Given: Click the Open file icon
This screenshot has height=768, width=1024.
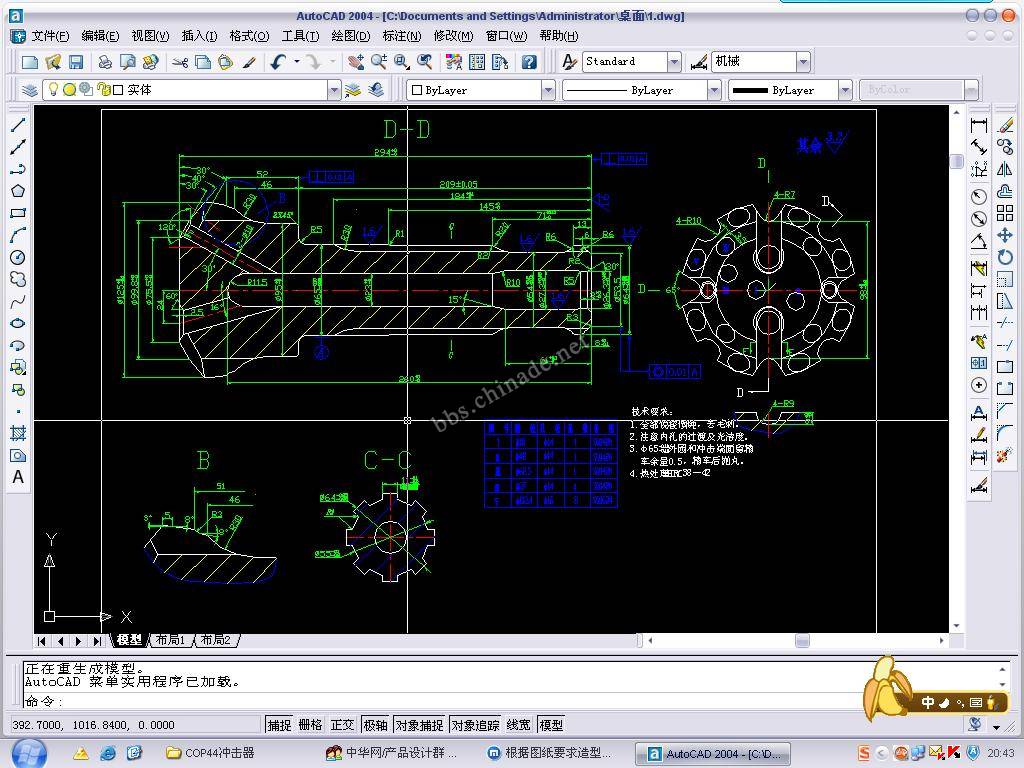Looking at the screenshot, I should [x=54, y=62].
